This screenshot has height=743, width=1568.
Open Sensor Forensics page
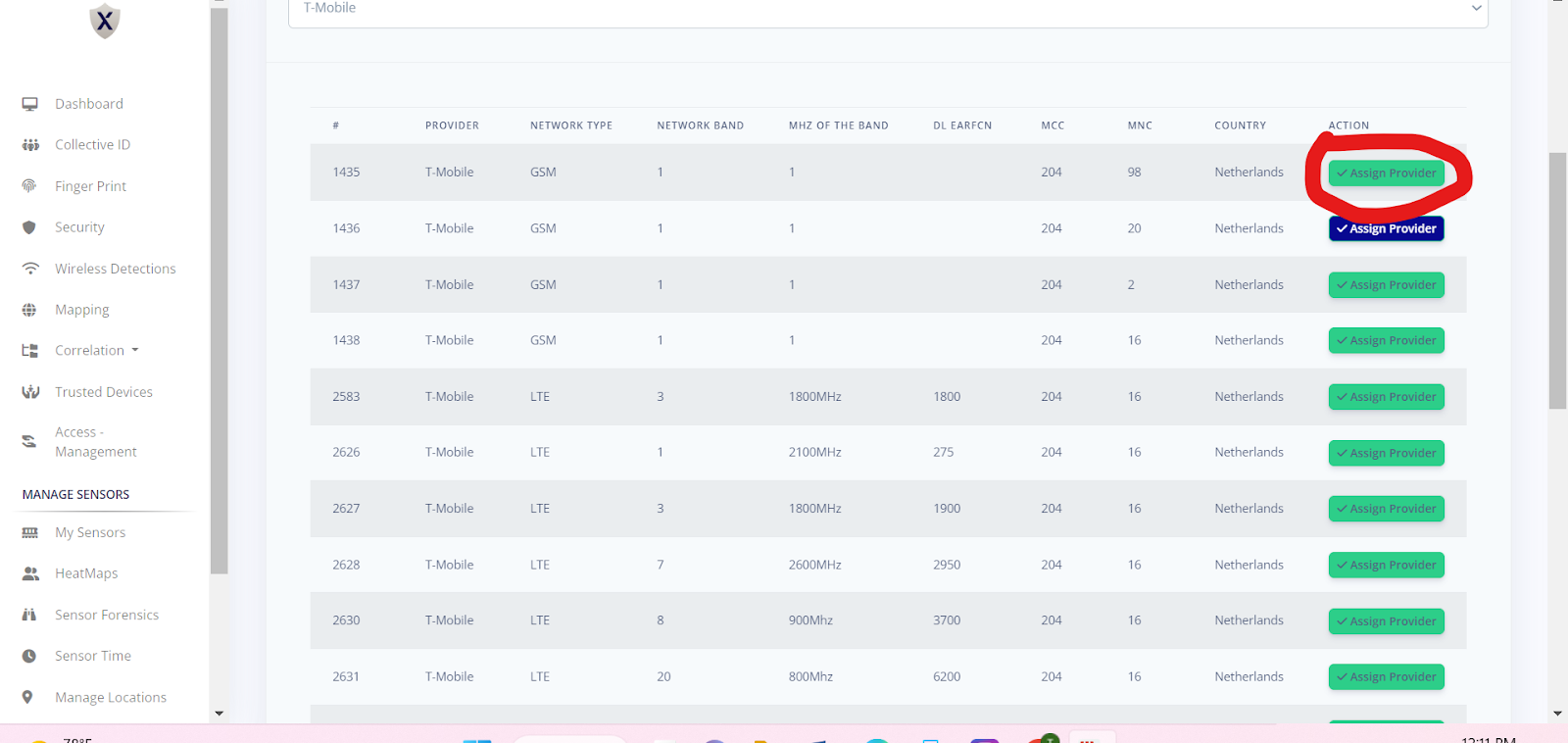pos(107,616)
